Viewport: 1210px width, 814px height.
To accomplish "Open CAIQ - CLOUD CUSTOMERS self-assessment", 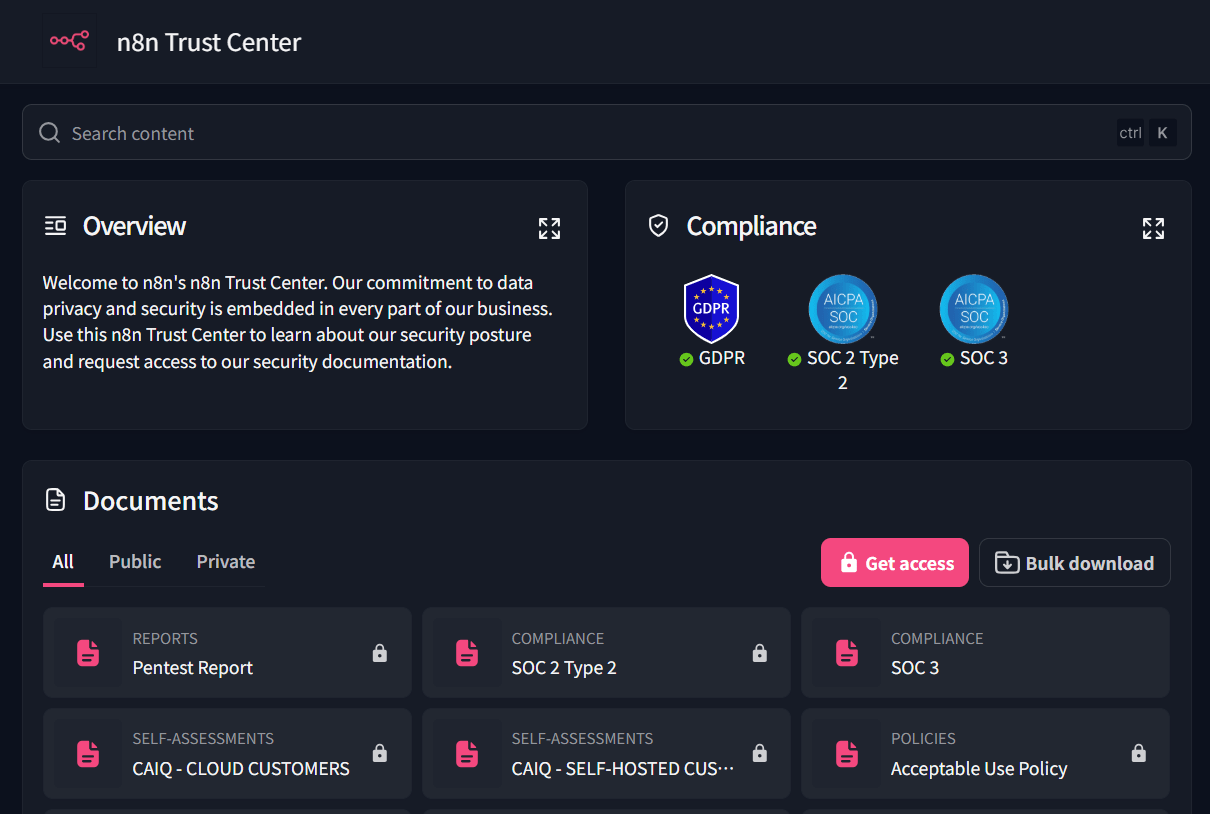I will [241, 769].
